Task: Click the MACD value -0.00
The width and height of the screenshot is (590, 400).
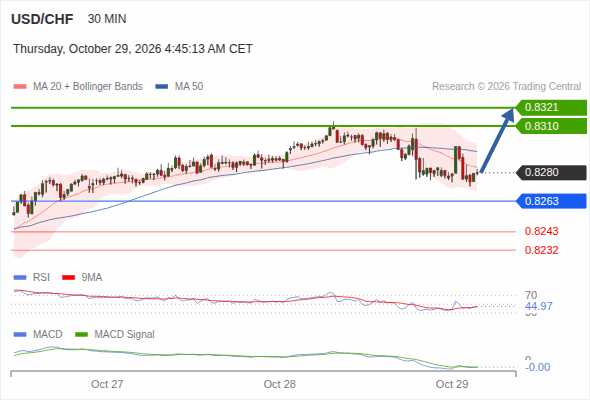Action: (537, 367)
